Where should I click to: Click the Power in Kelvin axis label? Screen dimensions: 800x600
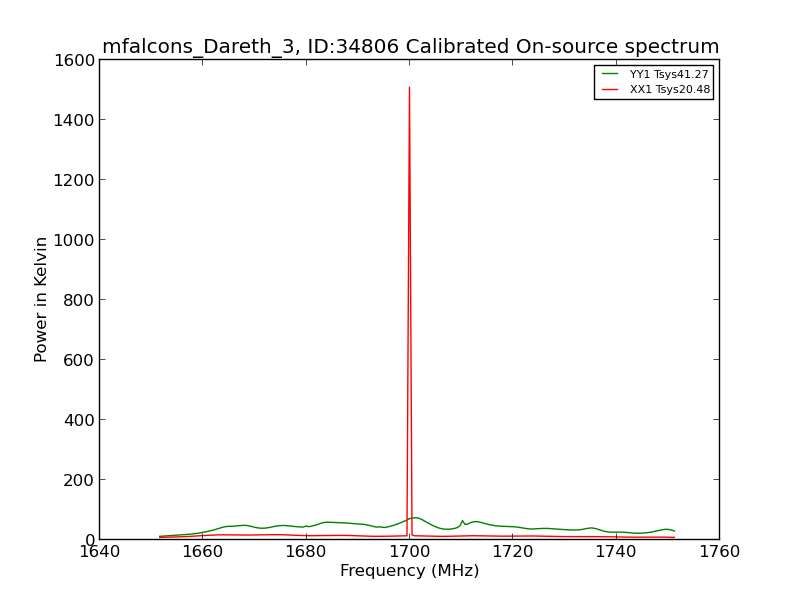(40, 299)
